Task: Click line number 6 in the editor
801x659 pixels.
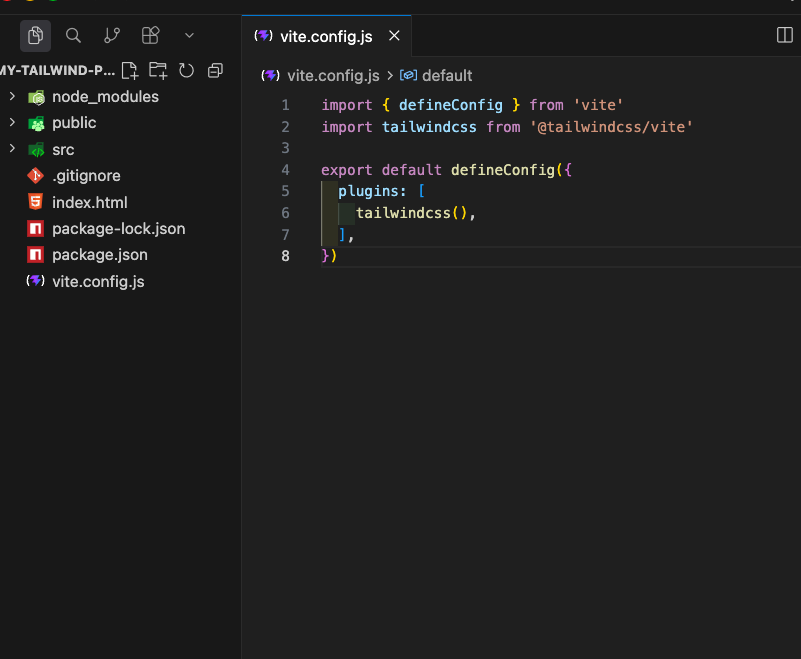Action: click(x=285, y=212)
